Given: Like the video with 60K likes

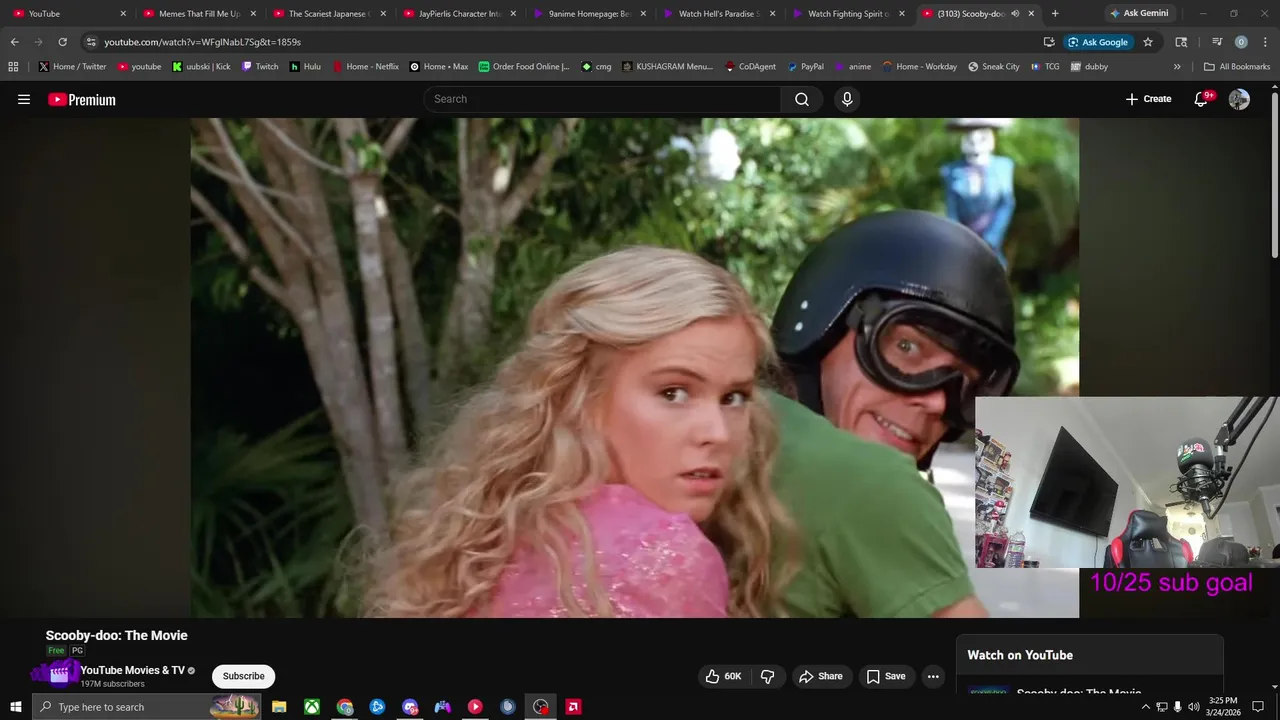Looking at the screenshot, I should pos(723,676).
